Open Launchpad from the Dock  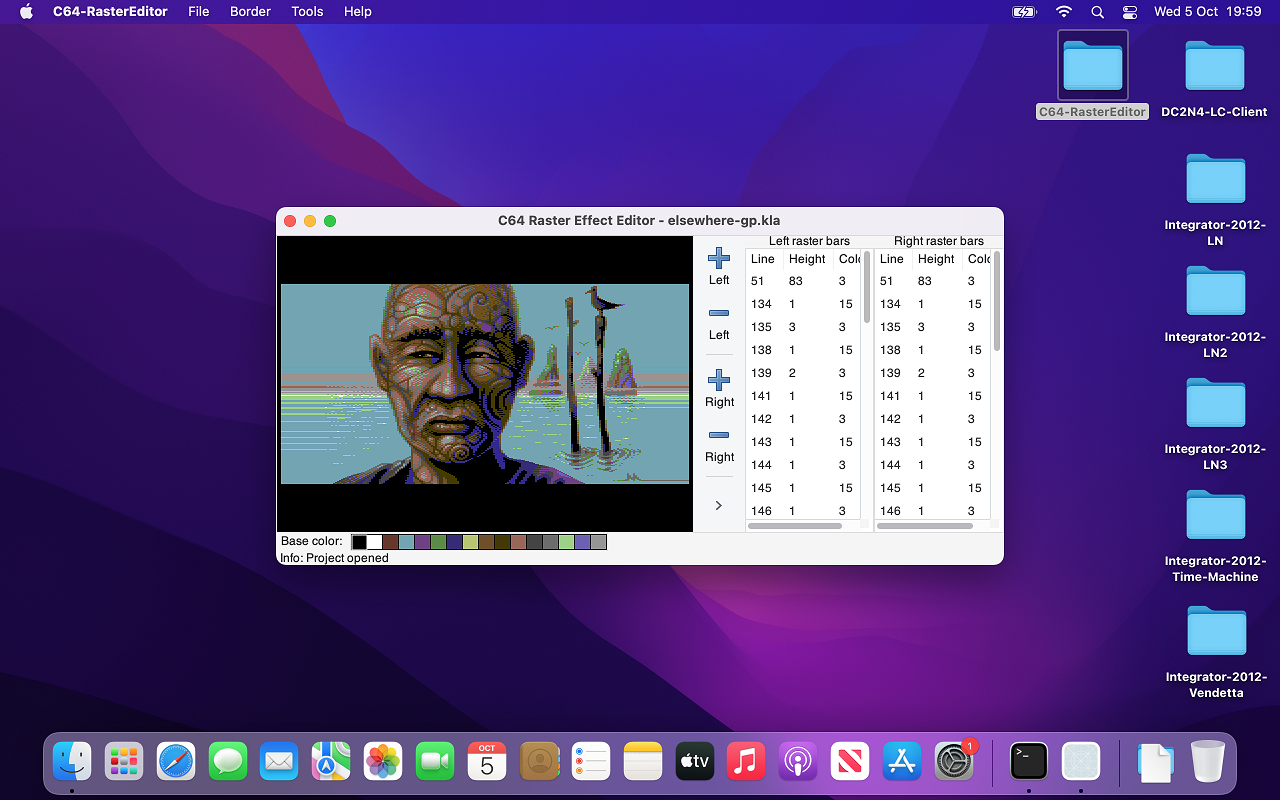click(x=124, y=762)
